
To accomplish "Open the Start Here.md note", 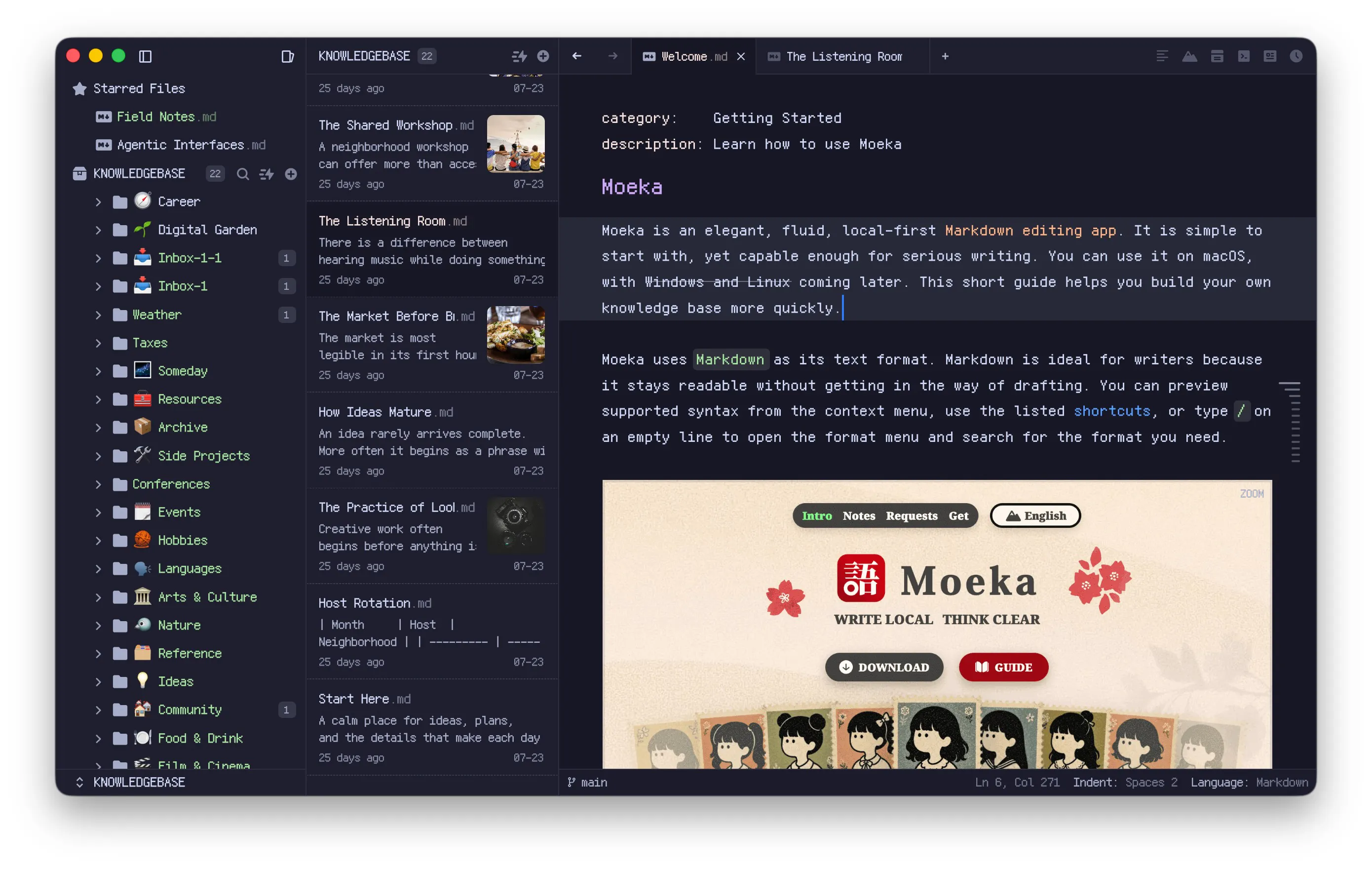I will click(432, 728).
